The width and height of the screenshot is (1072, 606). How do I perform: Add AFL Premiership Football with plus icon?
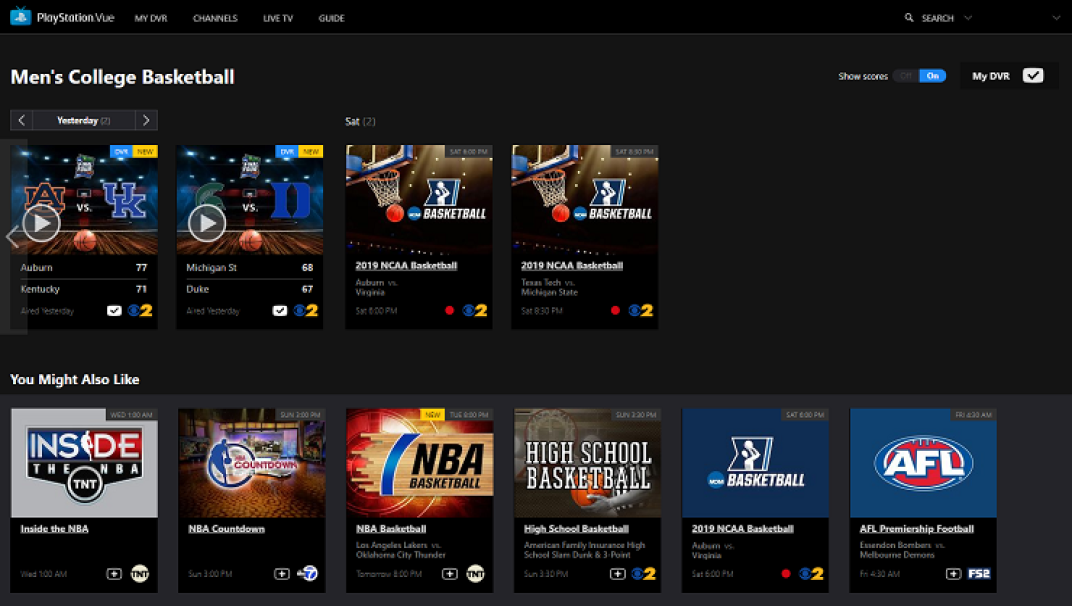[x=953, y=574]
